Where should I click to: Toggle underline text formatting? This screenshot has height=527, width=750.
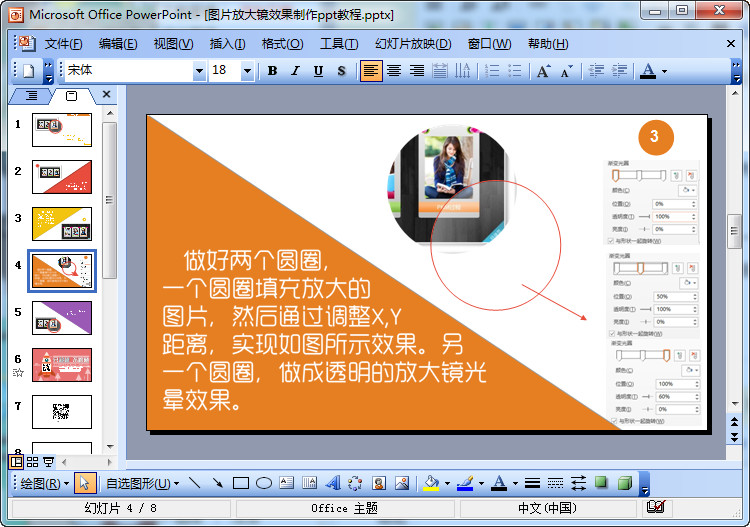(318, 71)
